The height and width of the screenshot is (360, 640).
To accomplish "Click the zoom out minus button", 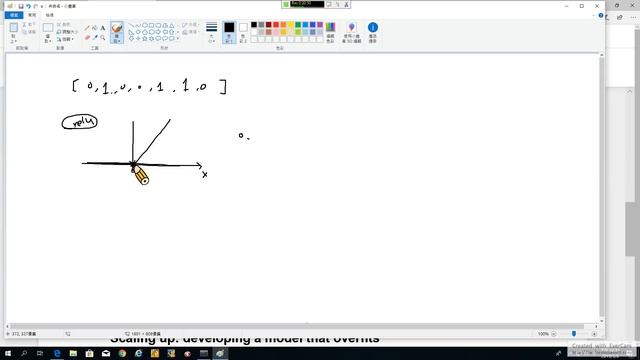I will click(x=554, y=334).
